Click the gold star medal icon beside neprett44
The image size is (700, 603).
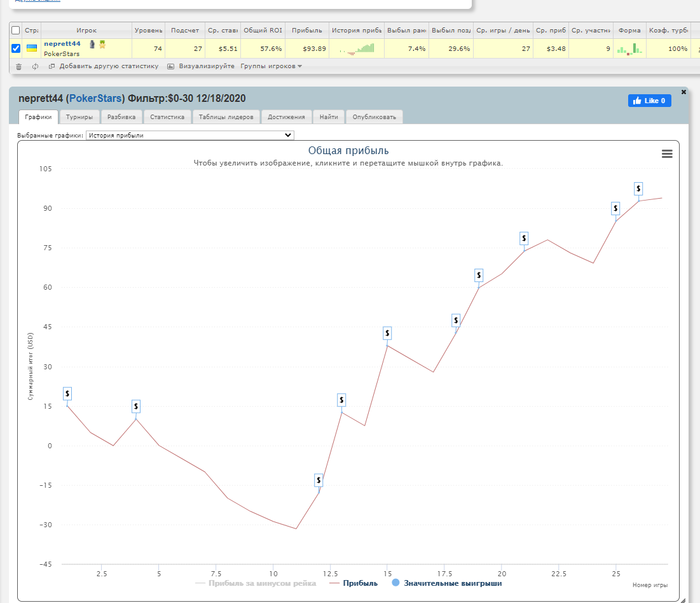[x=102, y=44]
